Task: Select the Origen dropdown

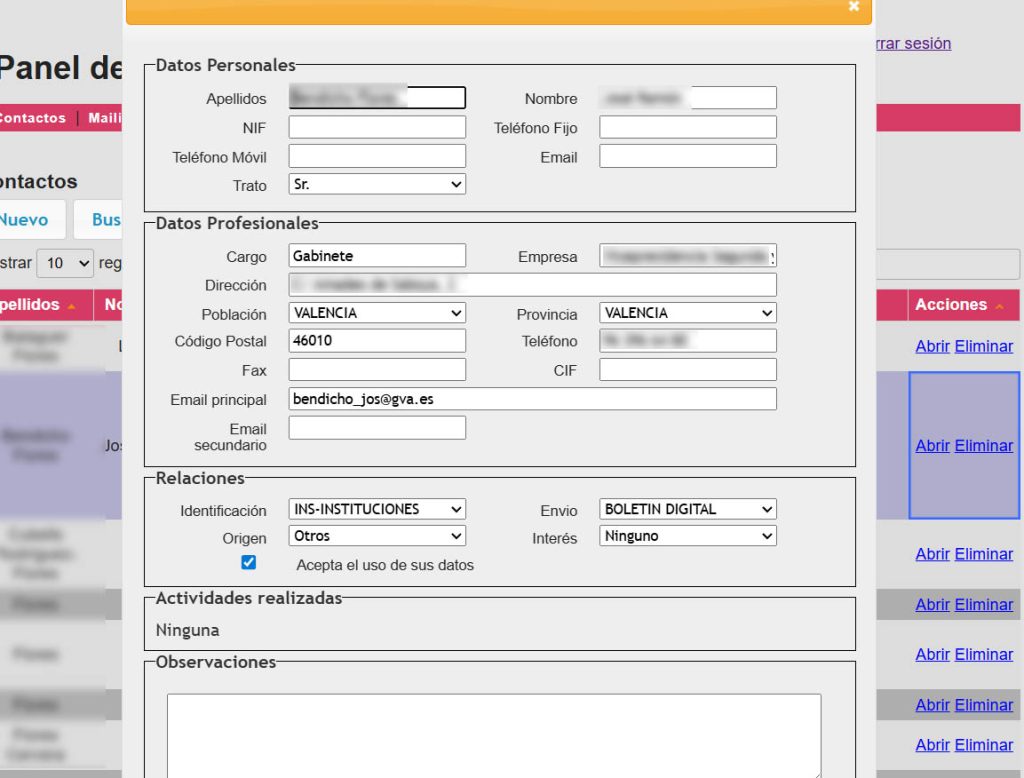Action: click(377, 536)
